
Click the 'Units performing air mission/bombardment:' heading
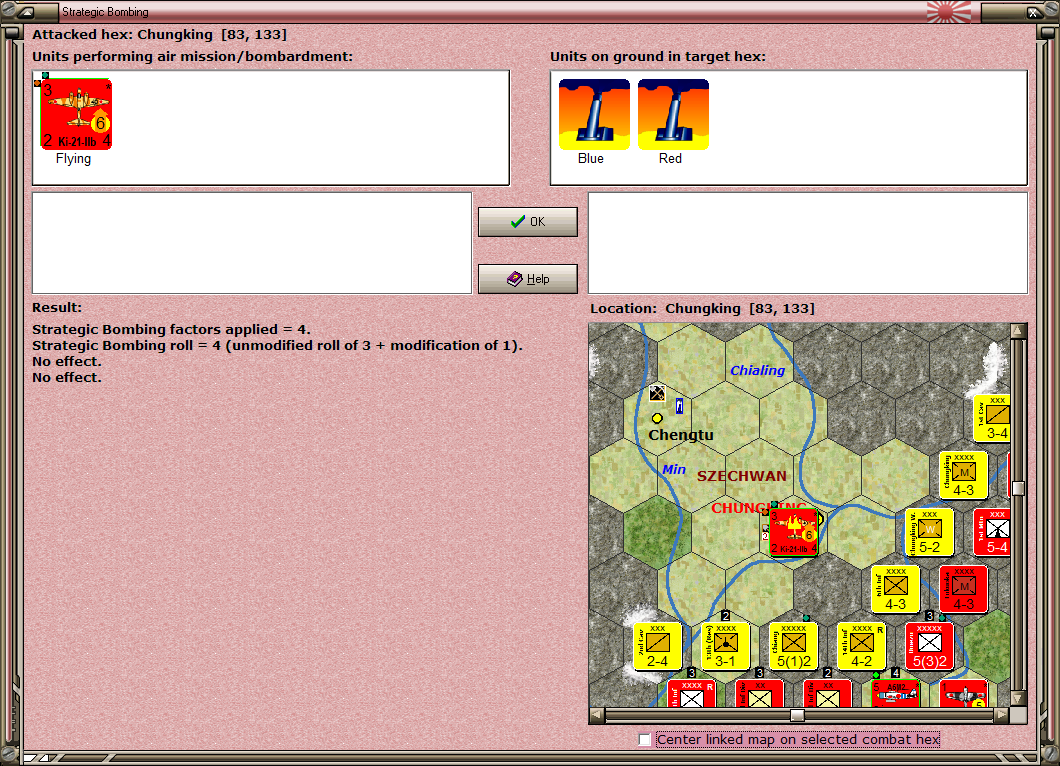pos(193,57)
